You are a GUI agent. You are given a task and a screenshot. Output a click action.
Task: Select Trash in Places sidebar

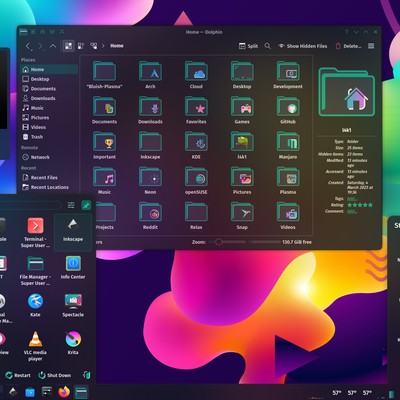tap(49, 137)
